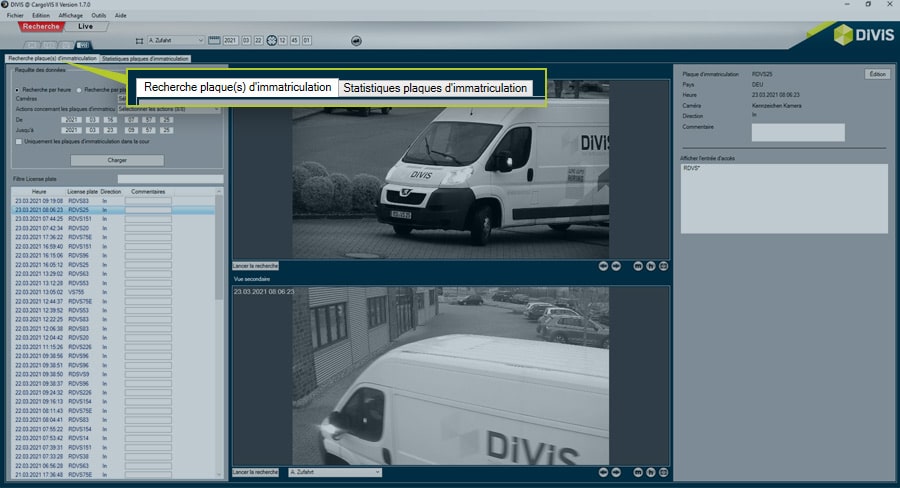The image size is (900, 488).
Task: Go to previous image in secondary view
Action: point(603,472)
